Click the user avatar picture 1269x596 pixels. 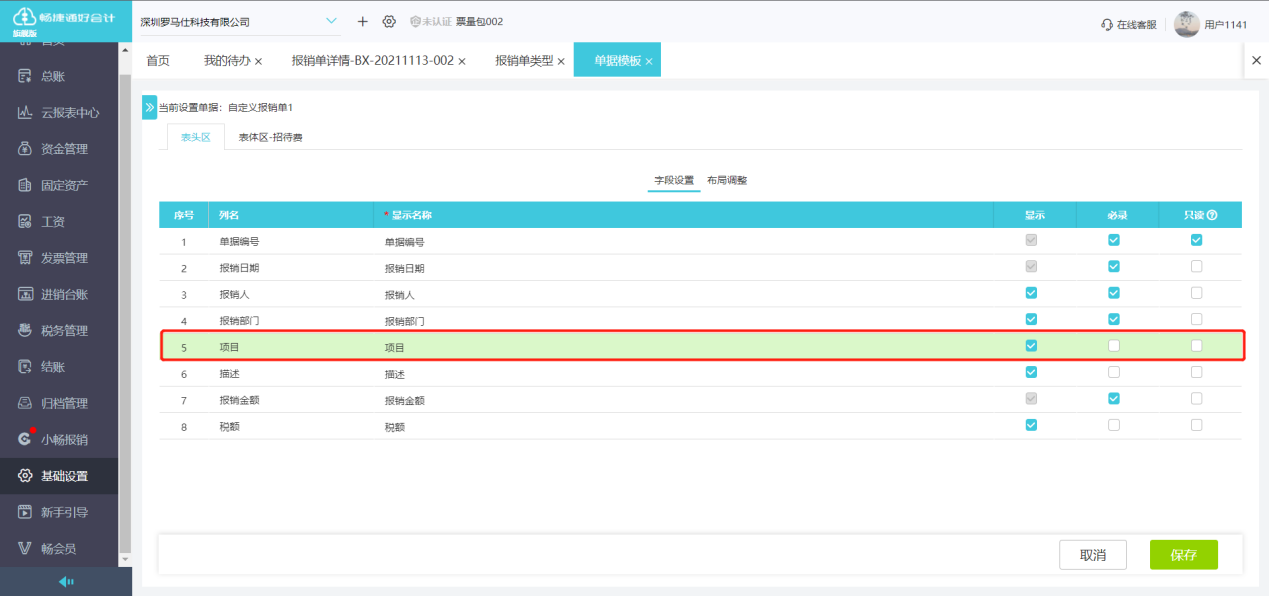click(x=1186, y=24)
